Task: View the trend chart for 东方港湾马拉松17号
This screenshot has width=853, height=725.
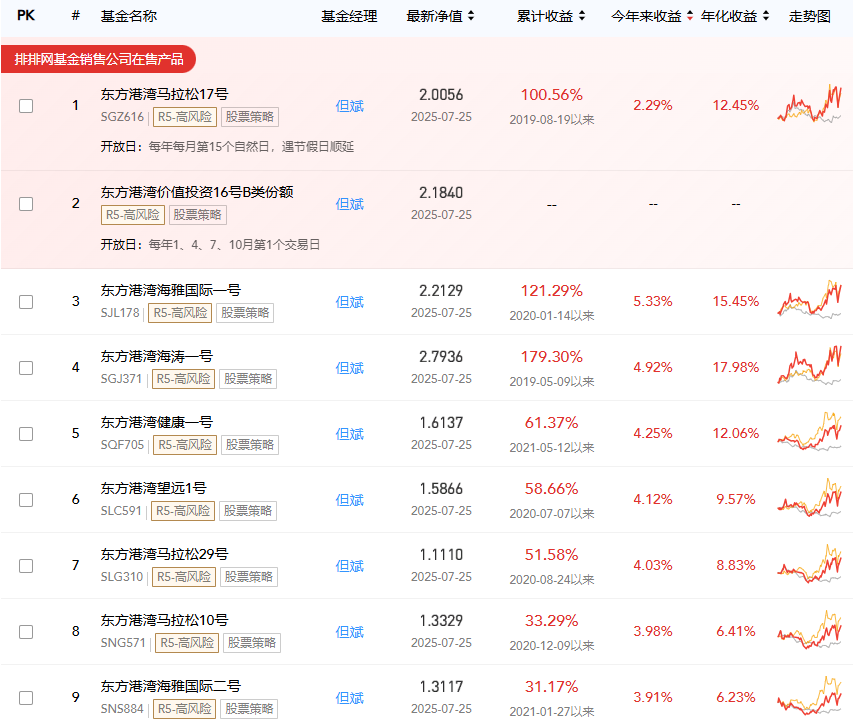Action: pos(809,104)
